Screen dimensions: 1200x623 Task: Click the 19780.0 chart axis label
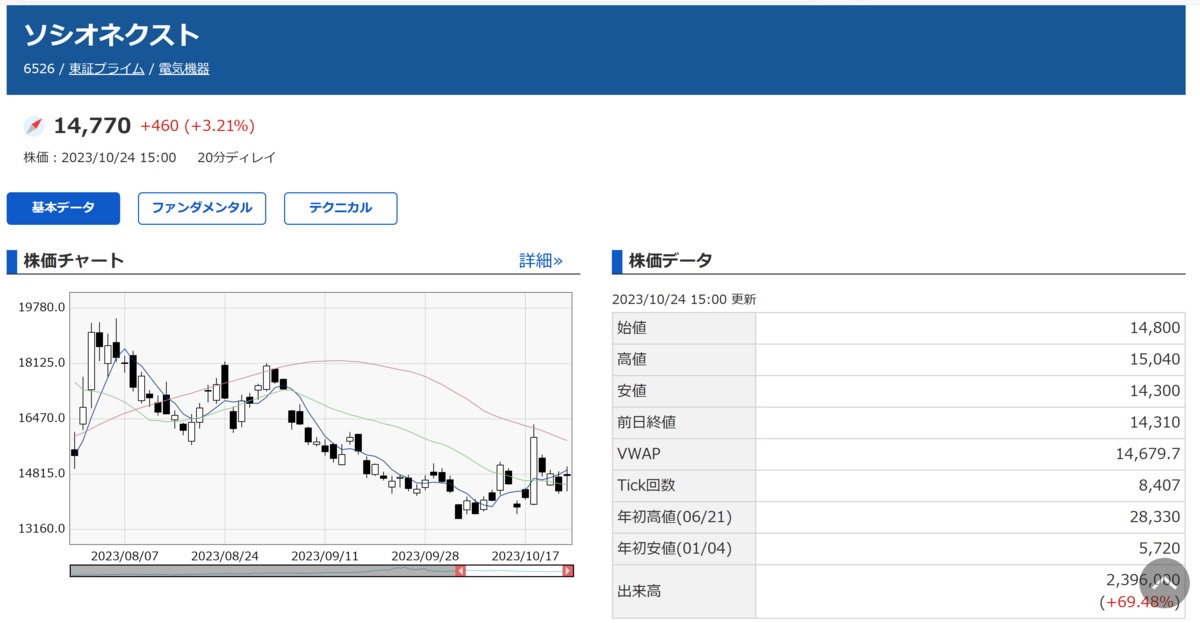(42, 307)
